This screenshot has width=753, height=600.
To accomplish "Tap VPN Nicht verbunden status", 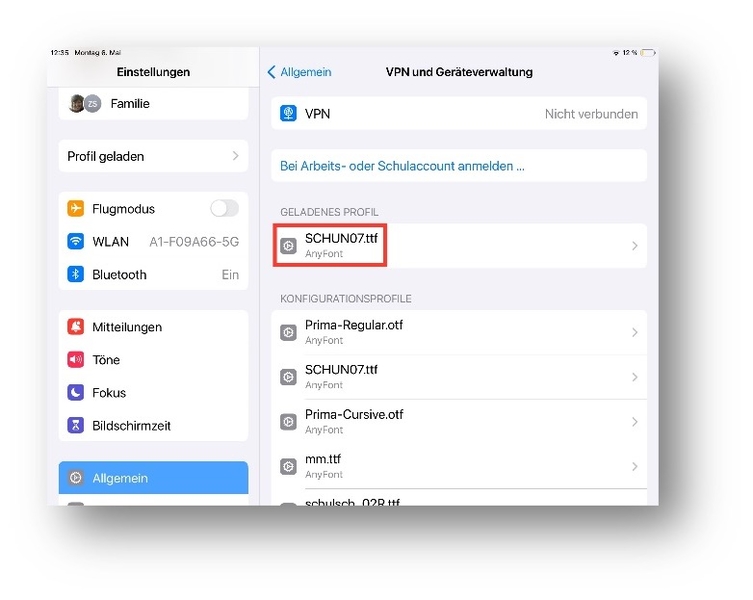I will 590,114.
